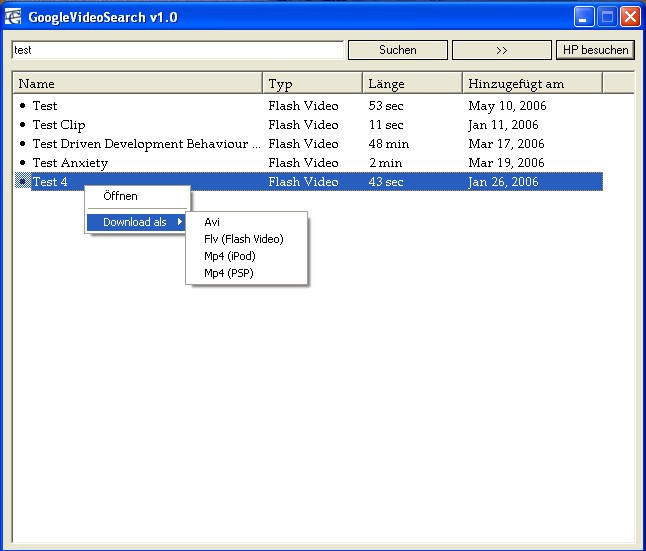The image size is (646, 551).
Task: Click the search text field containing 'test'
Action: click(x=178, y=50)
